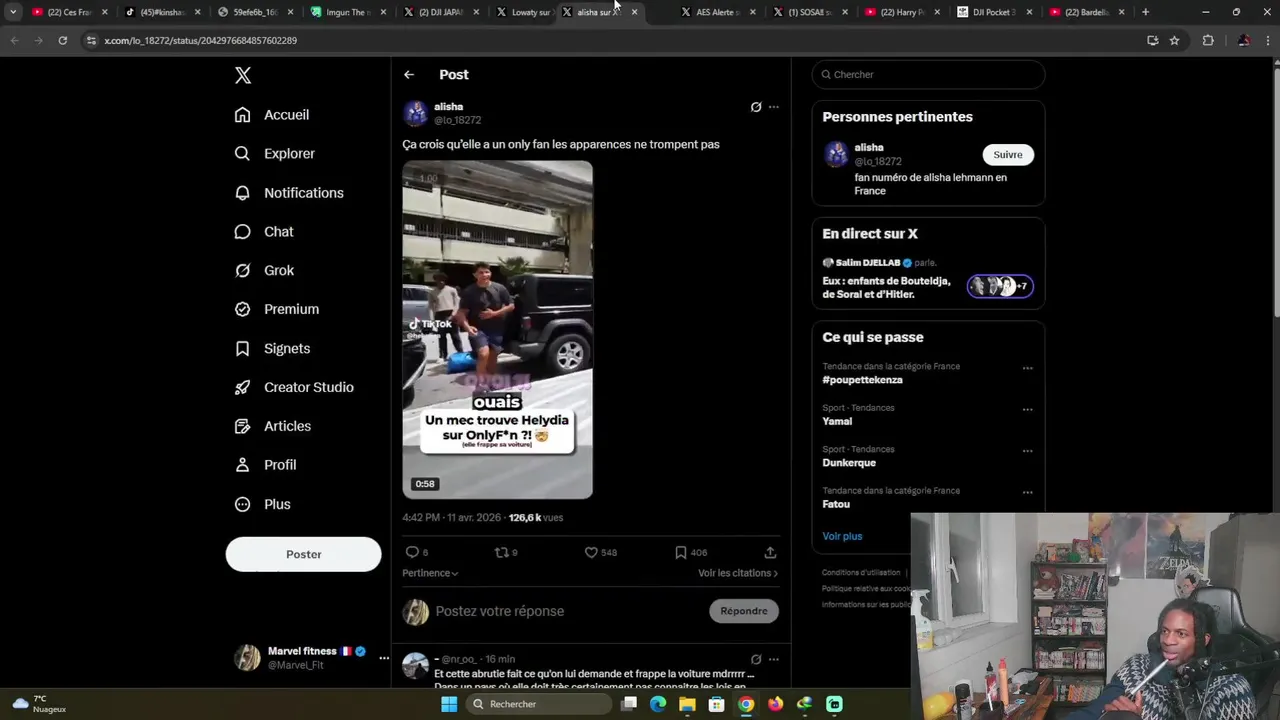Click taskbar Rechercher search box

click(540, 704)
